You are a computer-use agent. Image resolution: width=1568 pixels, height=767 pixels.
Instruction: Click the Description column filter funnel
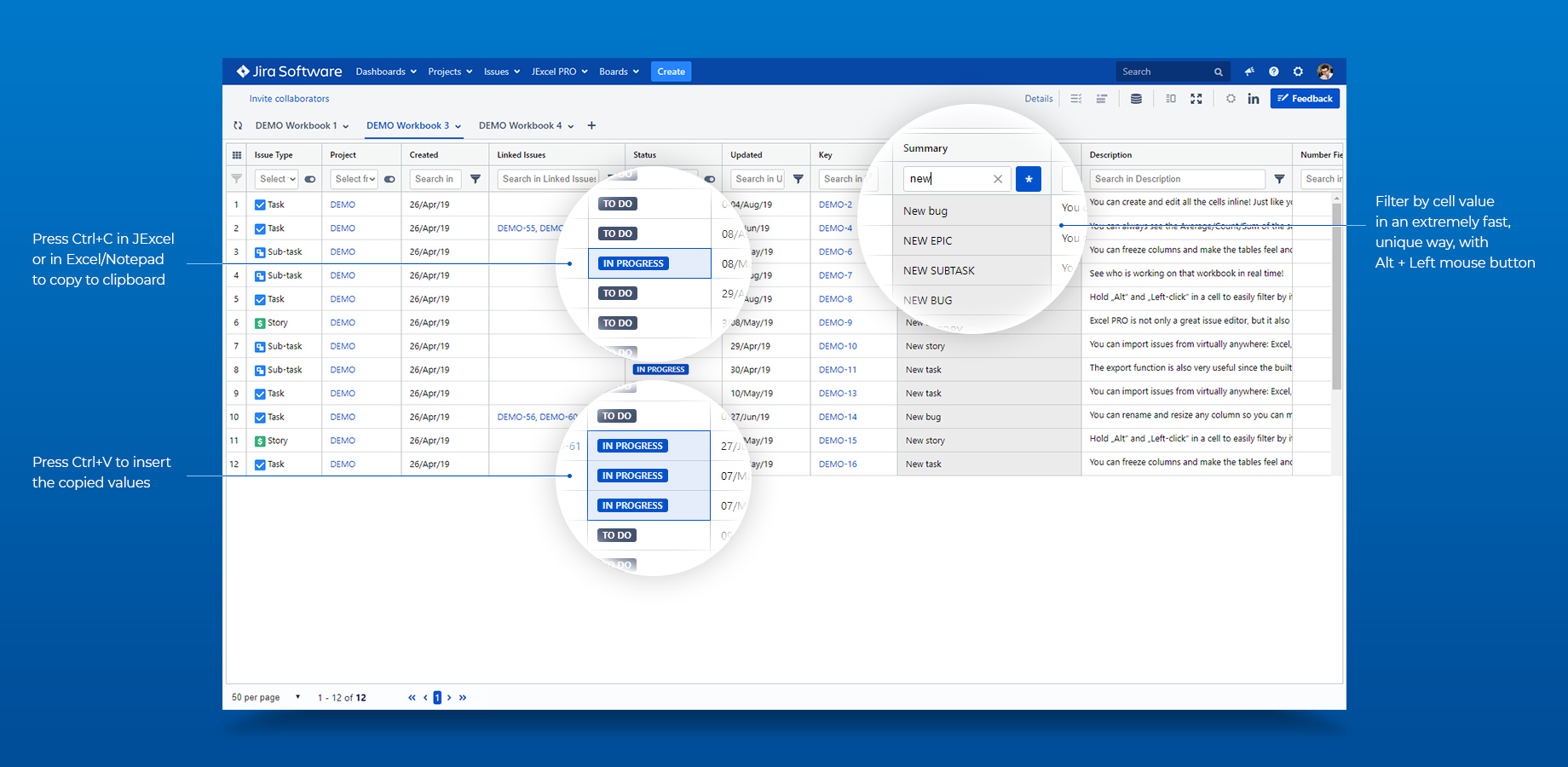click(x=1279, y=179)
